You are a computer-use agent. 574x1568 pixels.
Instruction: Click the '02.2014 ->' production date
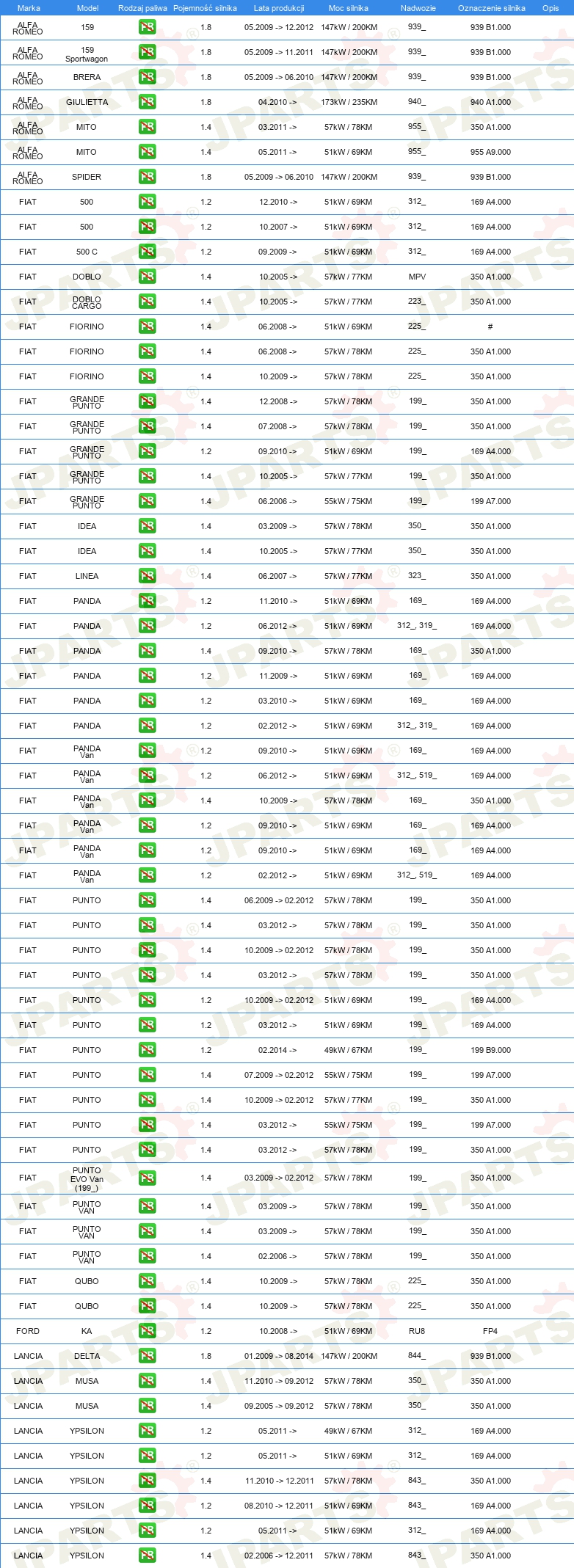(277, 1050)
